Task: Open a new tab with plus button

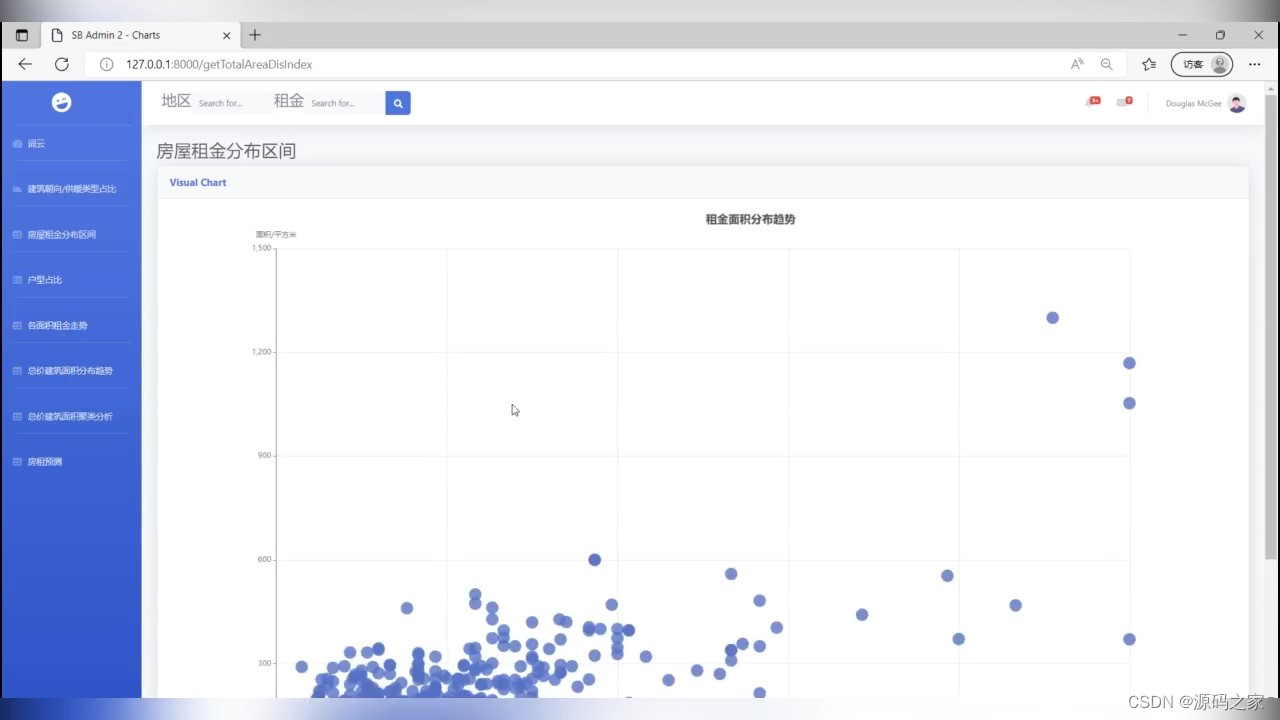Action: point(255,35)
